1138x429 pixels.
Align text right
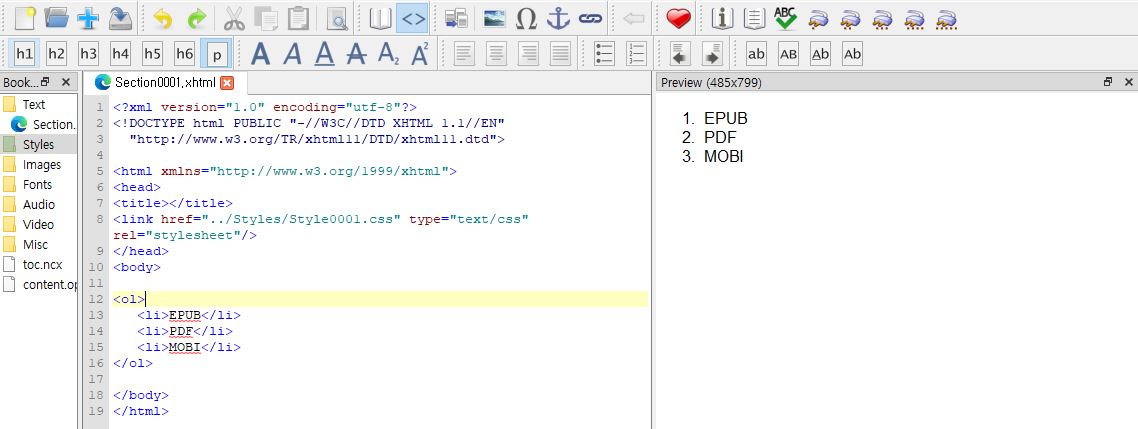pos(528,54)
